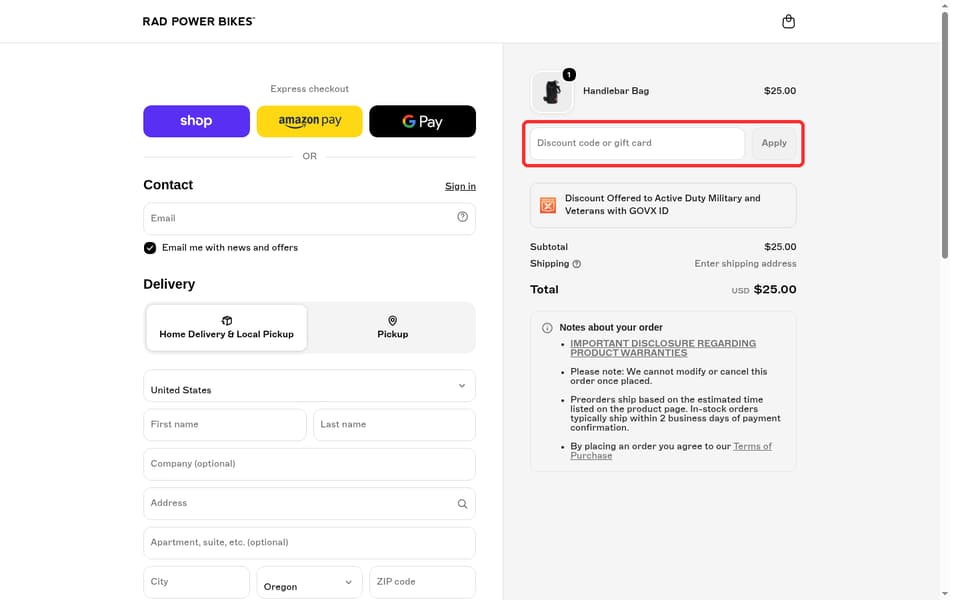
Task: Focus the ZIP code field
Action: (x=422, y=582)
